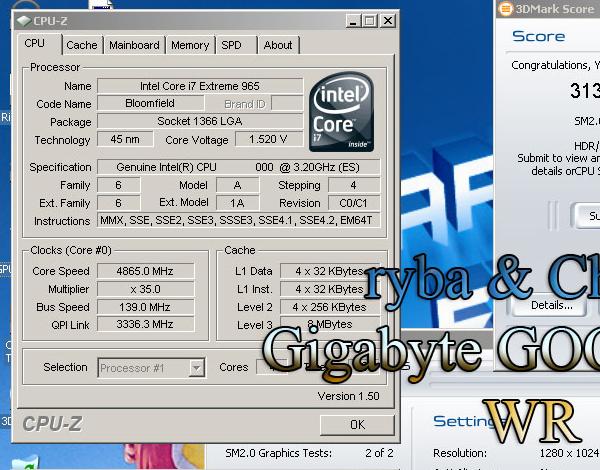This screenshot has height=470, width=600.
Task: Click the Name field Intel Core i7 Extreme 965
Action: [x=200, y=86]
